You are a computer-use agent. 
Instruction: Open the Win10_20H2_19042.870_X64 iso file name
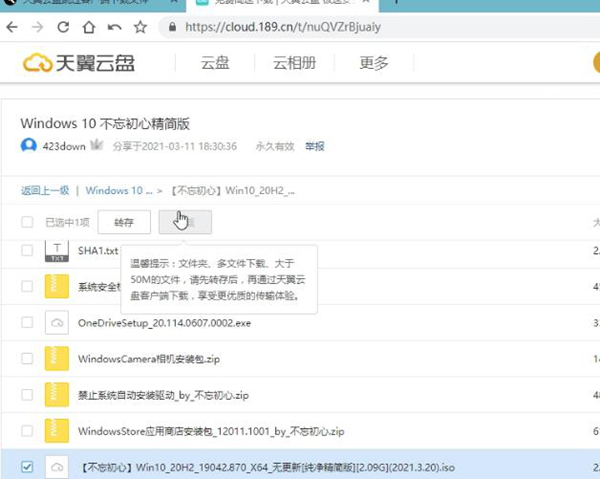267,467
